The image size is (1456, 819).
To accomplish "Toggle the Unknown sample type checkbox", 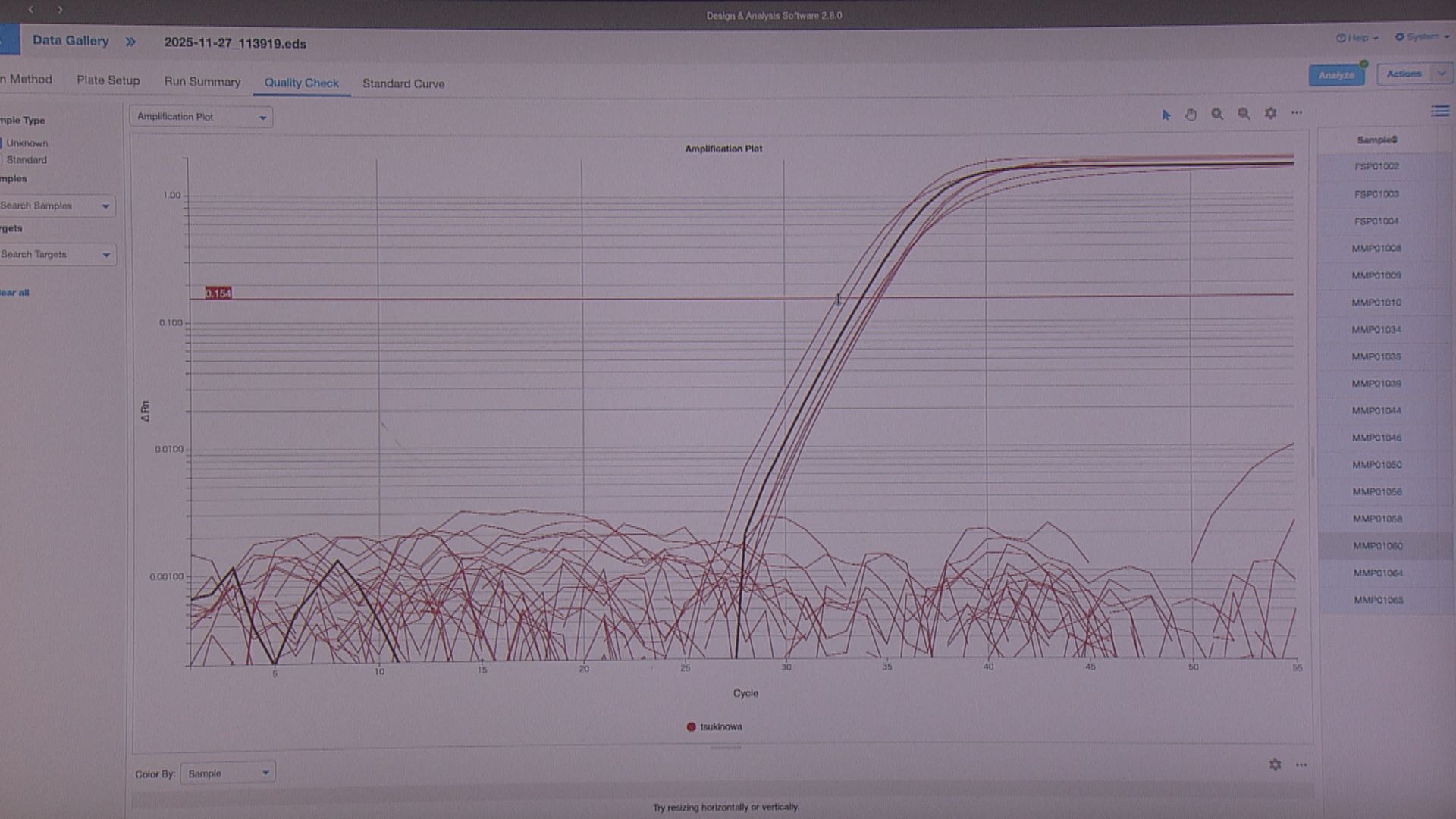I will click(x=2, y=143).
